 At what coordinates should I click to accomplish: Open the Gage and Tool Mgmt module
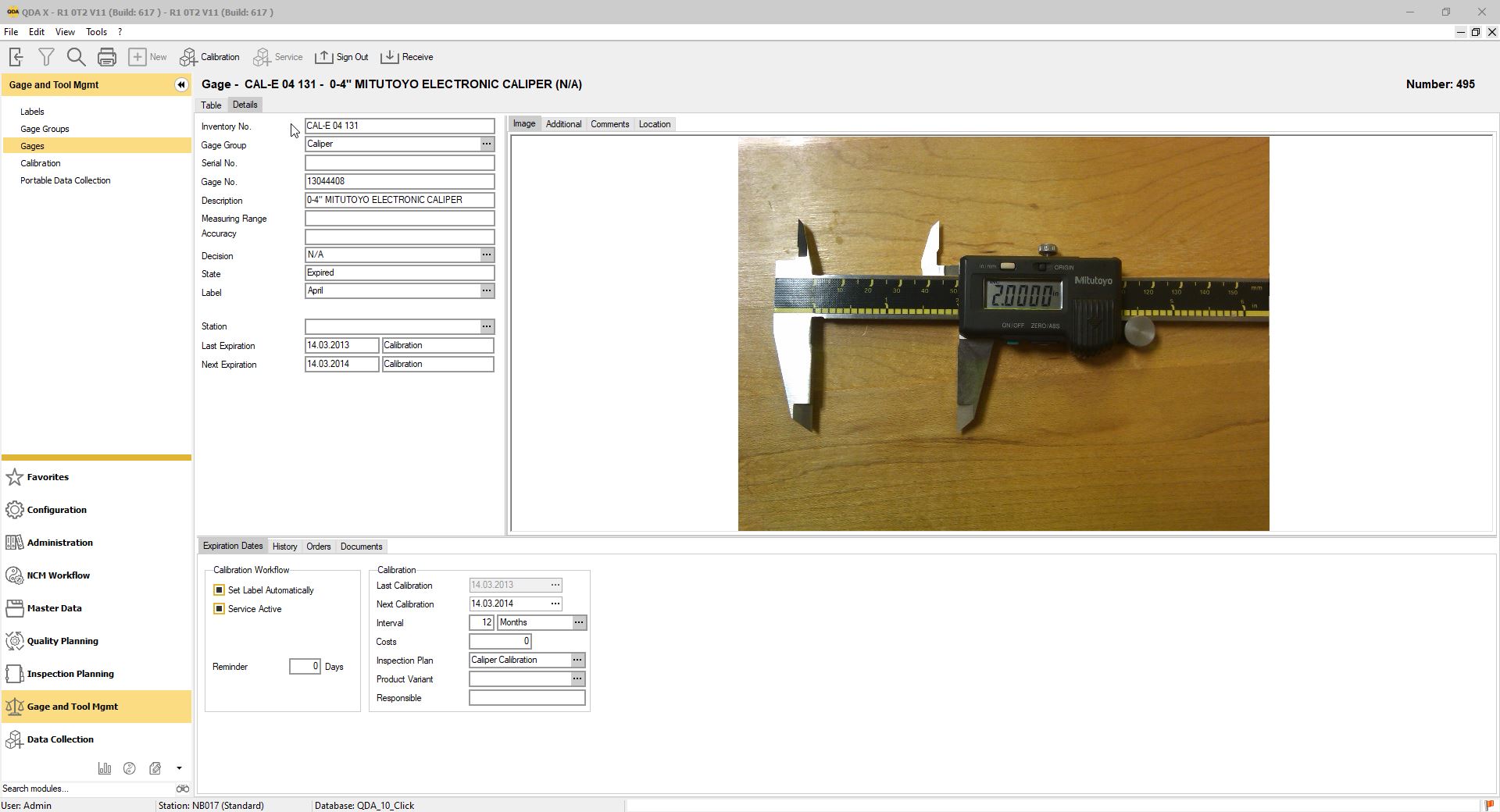click(73, 707)
